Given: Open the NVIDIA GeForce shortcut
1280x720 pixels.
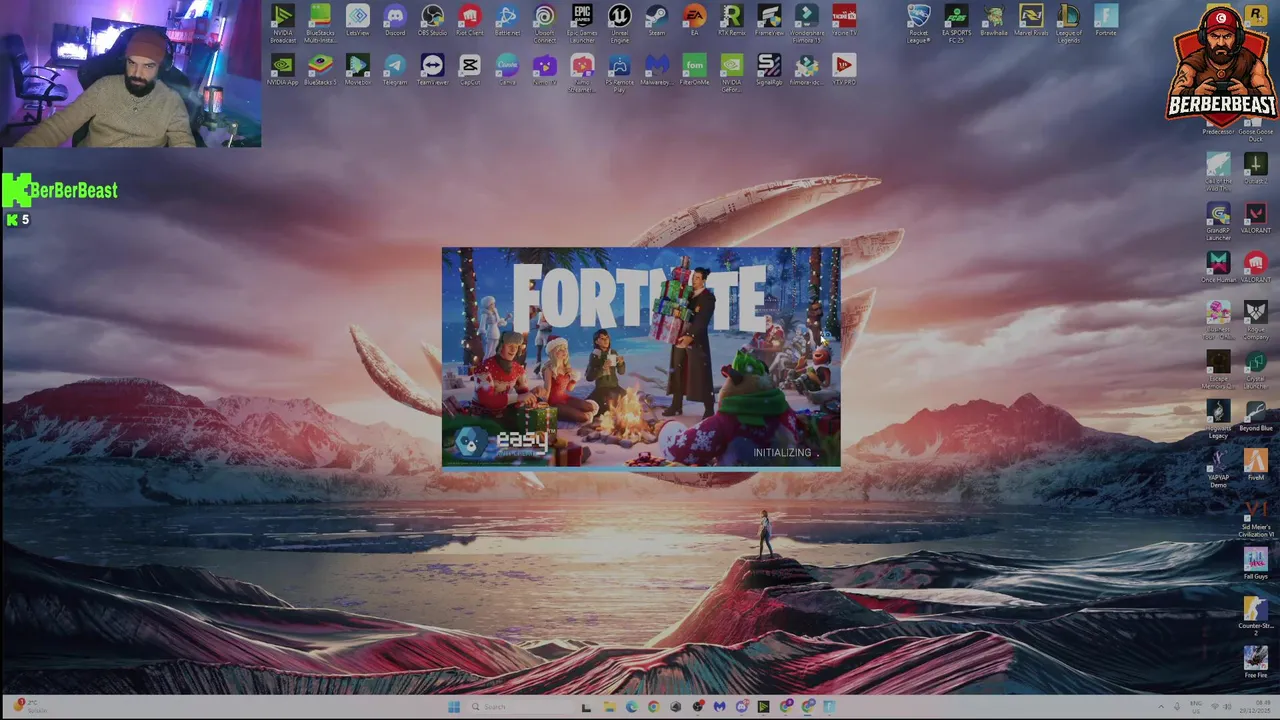Looking at the screenshot, I should [732, 73].
